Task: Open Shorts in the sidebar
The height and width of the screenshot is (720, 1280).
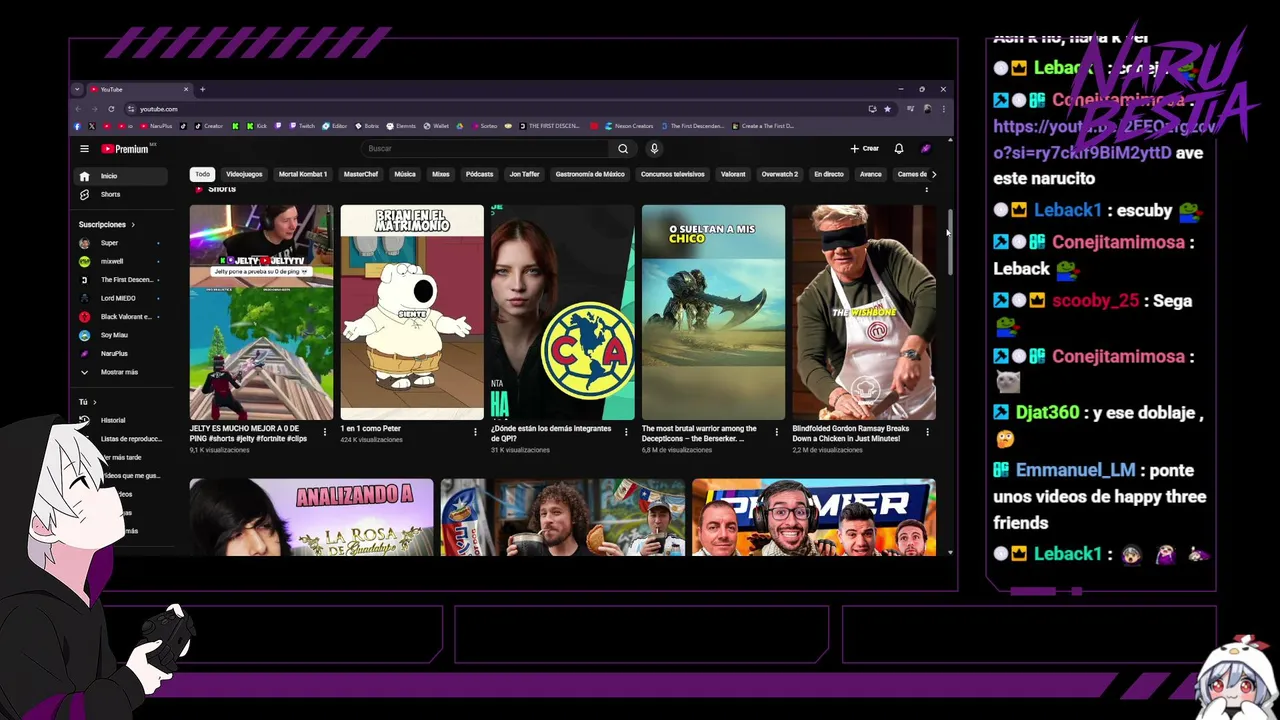Action: click(x=122, y=194)
